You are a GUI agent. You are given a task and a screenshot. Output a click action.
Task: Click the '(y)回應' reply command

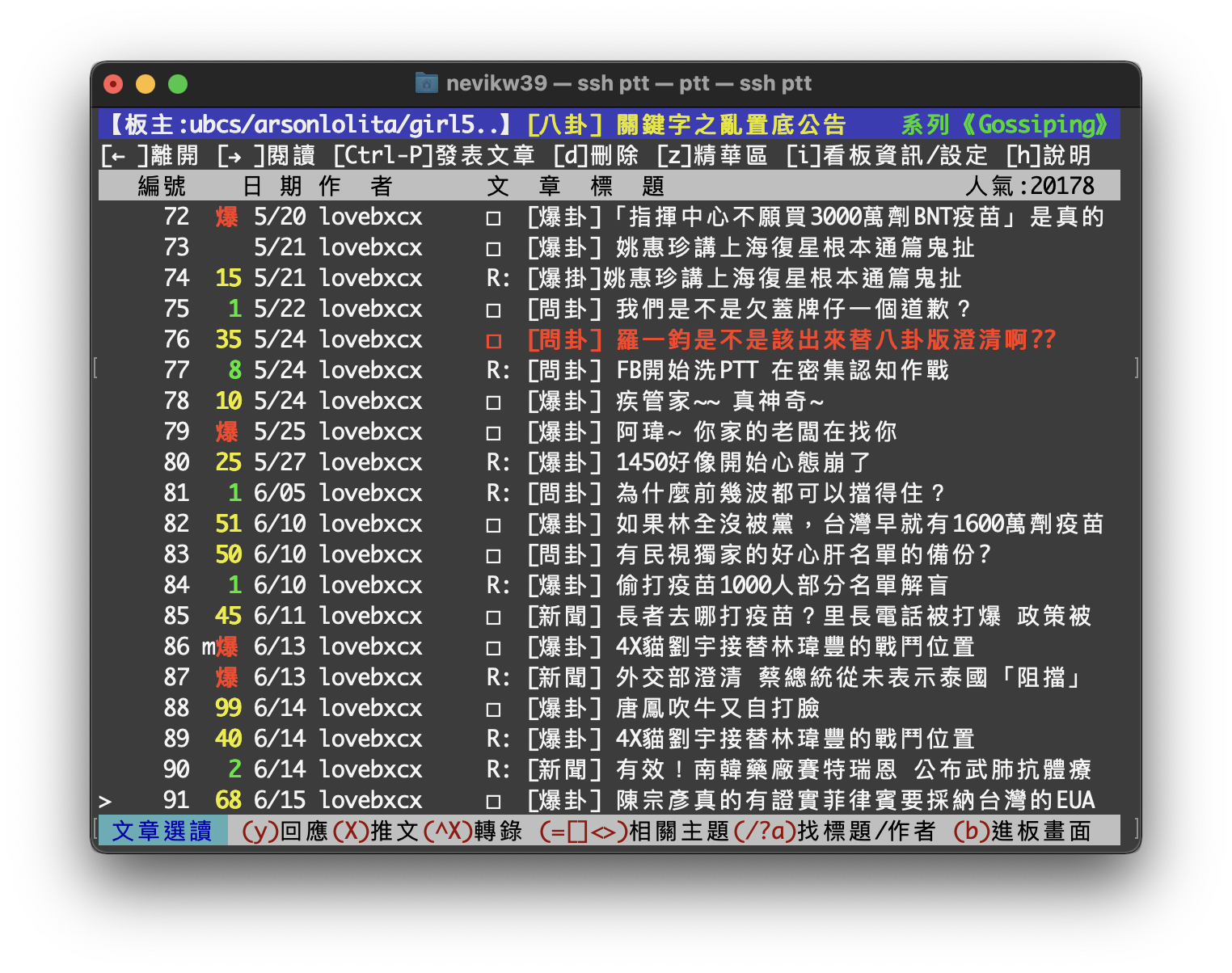point(285,831)
